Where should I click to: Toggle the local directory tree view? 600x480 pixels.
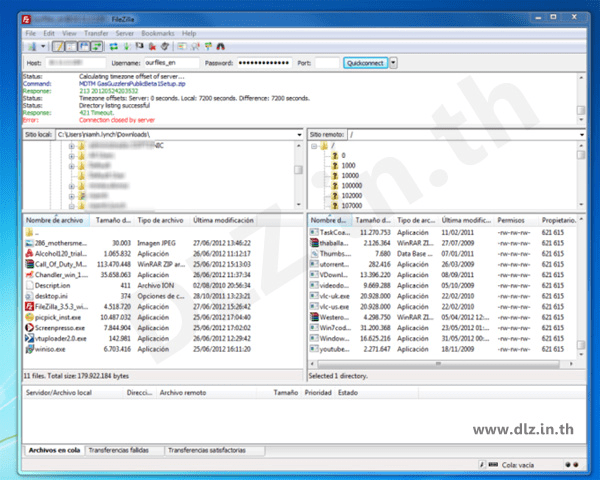(72, 46)
